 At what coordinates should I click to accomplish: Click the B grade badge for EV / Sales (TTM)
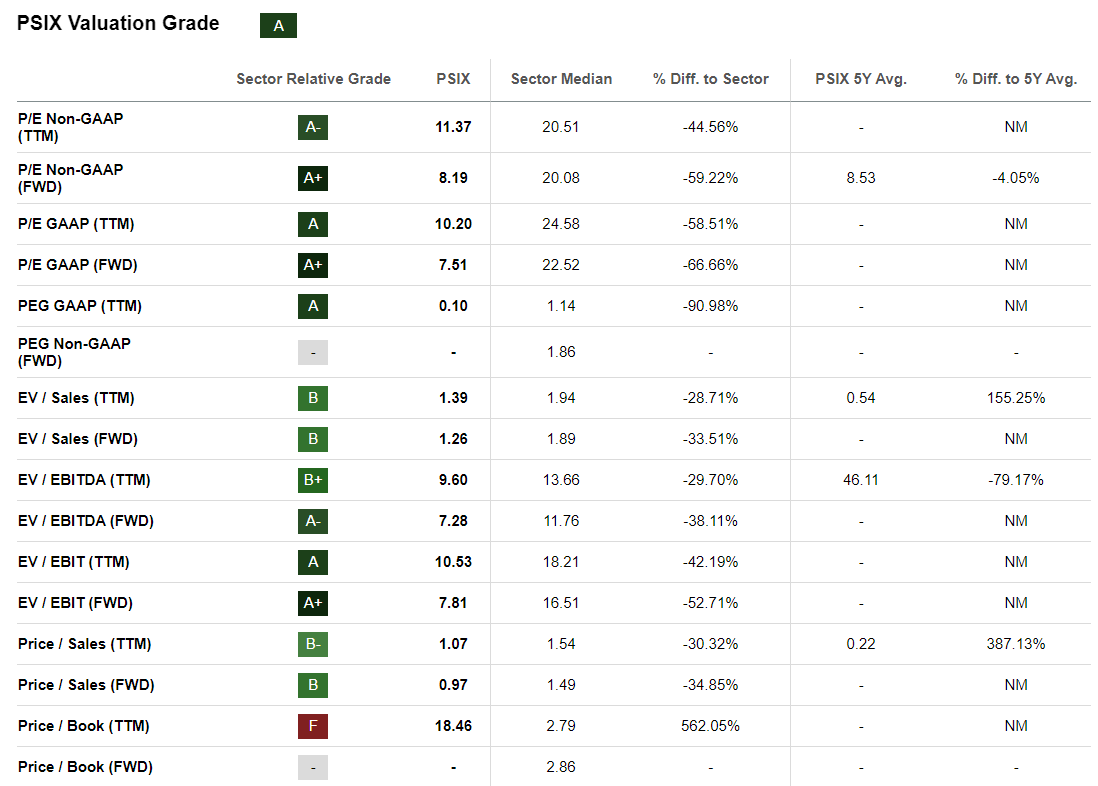[313, 398]
